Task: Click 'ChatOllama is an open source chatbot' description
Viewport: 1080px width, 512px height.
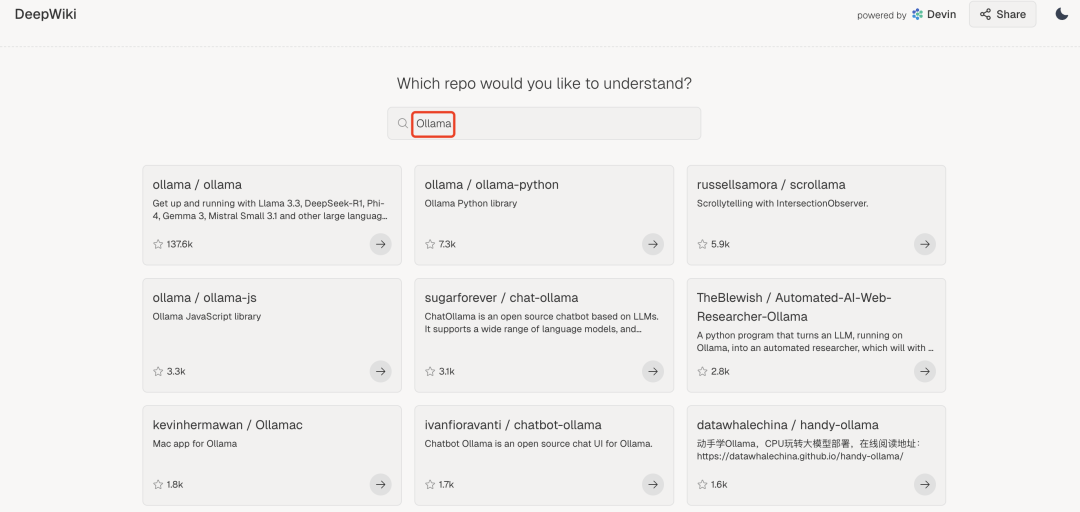Action: [x=542, y=322]
